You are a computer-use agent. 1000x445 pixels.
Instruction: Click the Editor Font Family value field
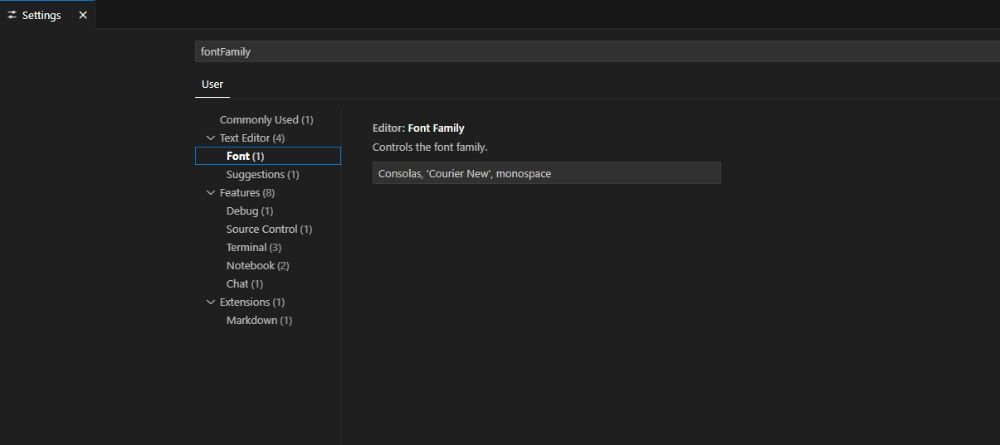click(x=547, y=173)
